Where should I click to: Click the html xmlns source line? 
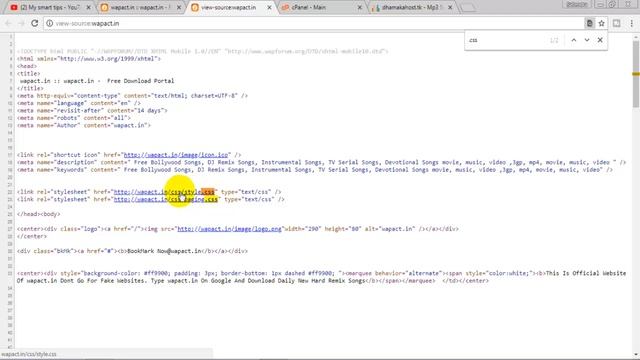89,59
